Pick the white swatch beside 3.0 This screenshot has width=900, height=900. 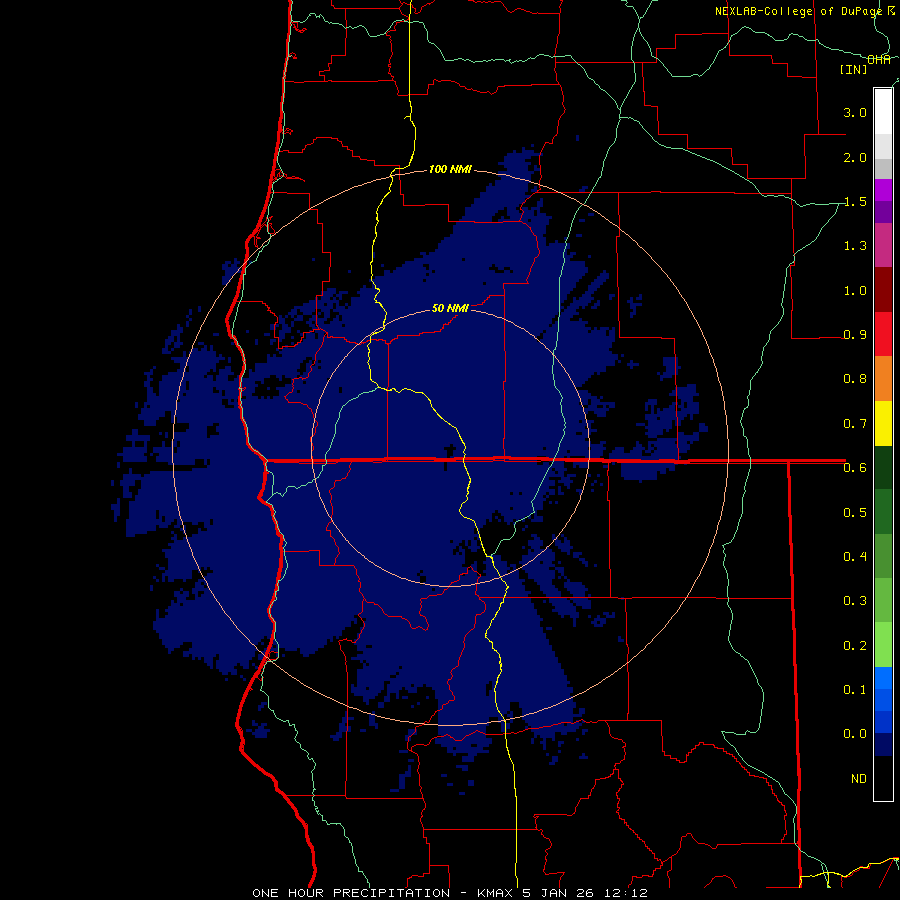click(883, 112)
